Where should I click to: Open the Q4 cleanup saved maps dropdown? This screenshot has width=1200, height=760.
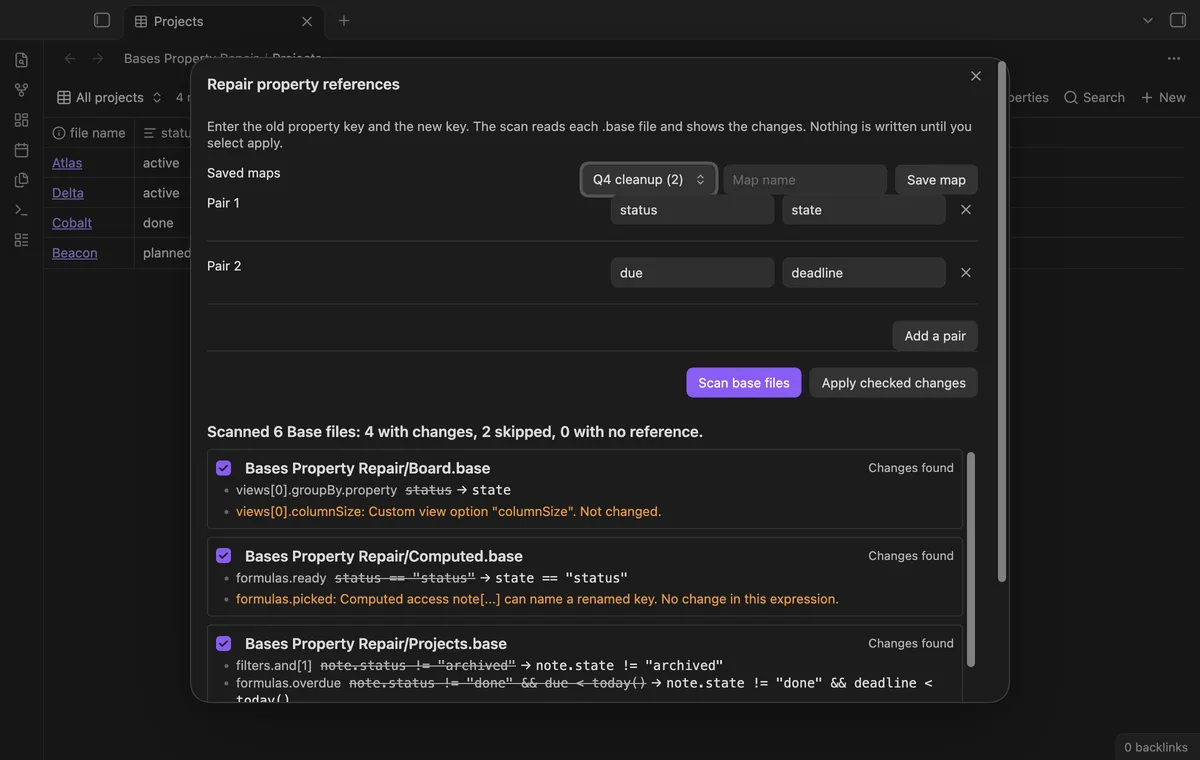[x=649, y=180]
